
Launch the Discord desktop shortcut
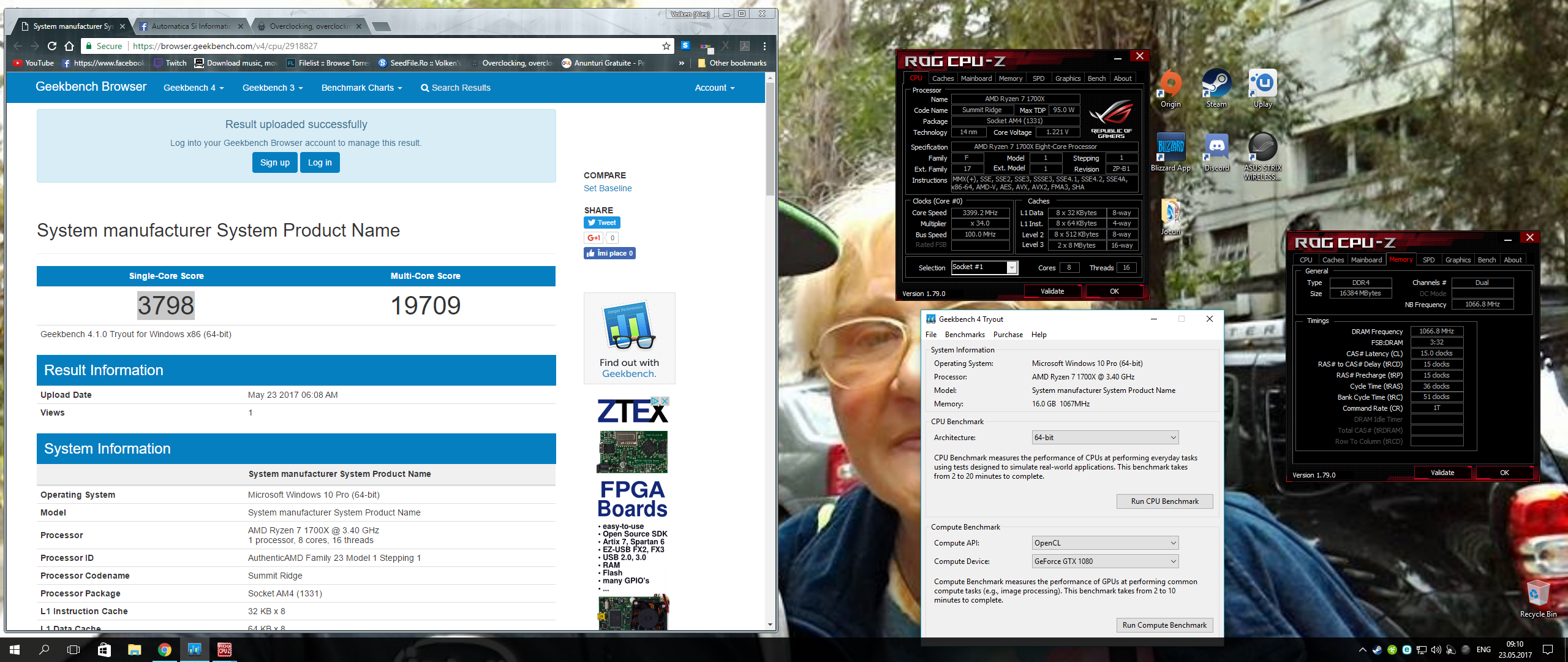[x=1216, y=153]
